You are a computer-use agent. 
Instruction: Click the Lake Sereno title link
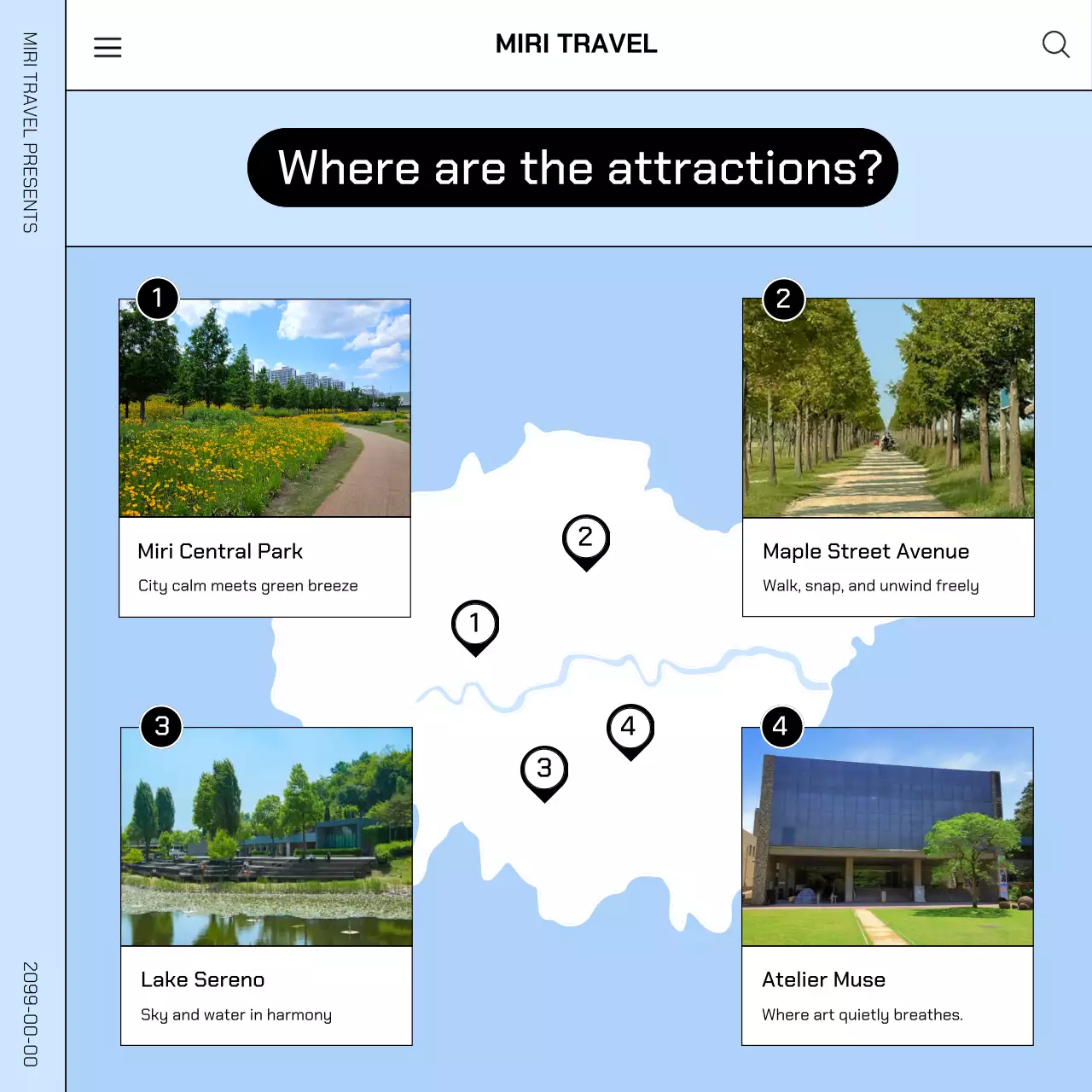202,979
